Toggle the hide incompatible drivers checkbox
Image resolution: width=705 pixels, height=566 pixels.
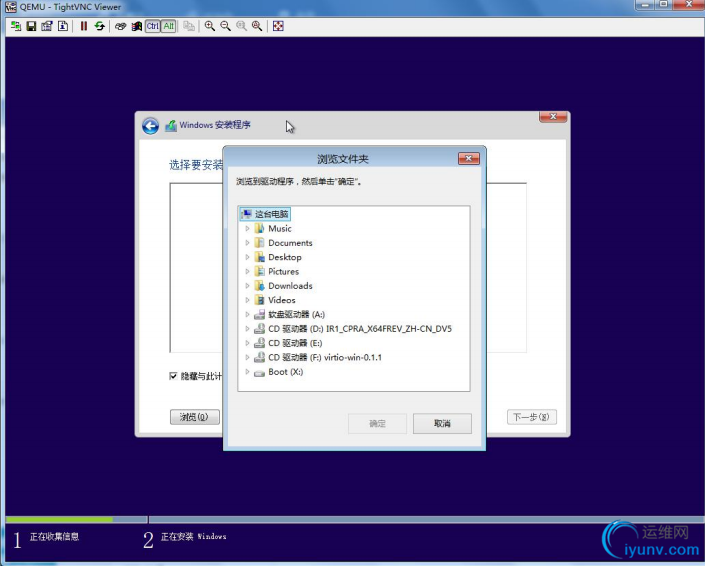pos(173,376)
